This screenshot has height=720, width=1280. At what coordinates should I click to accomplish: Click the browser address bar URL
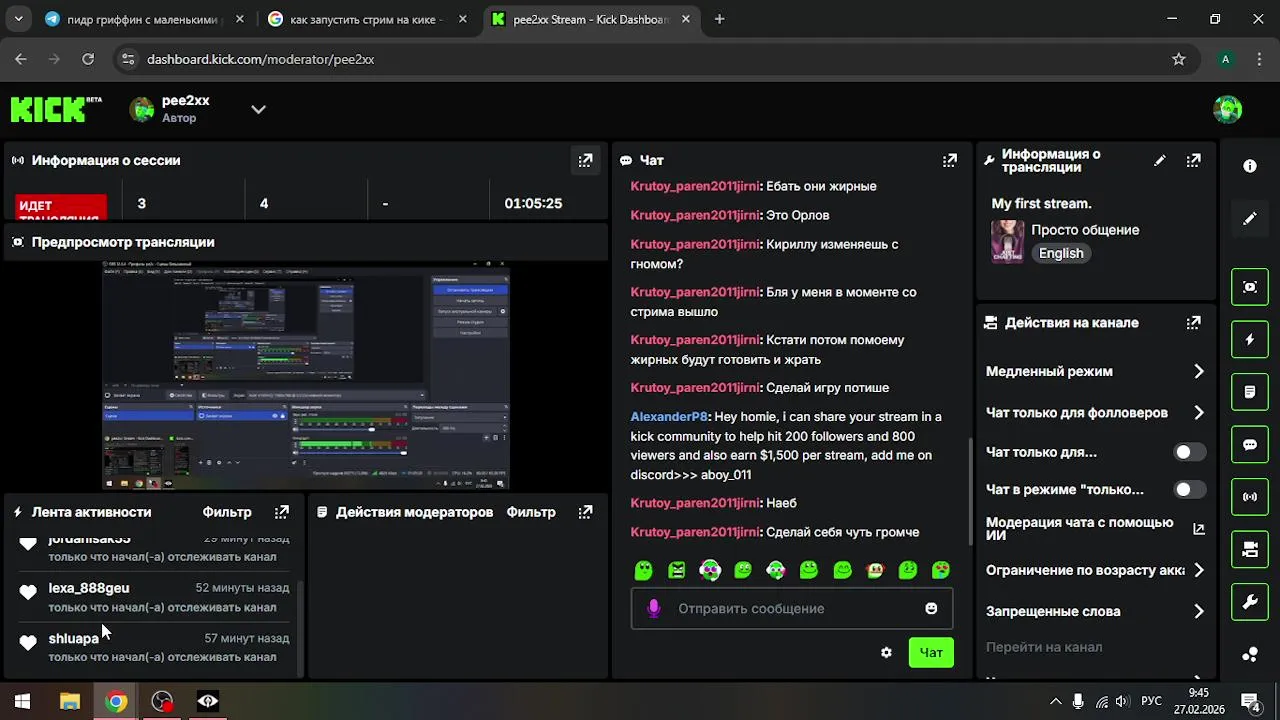(260, 59)
